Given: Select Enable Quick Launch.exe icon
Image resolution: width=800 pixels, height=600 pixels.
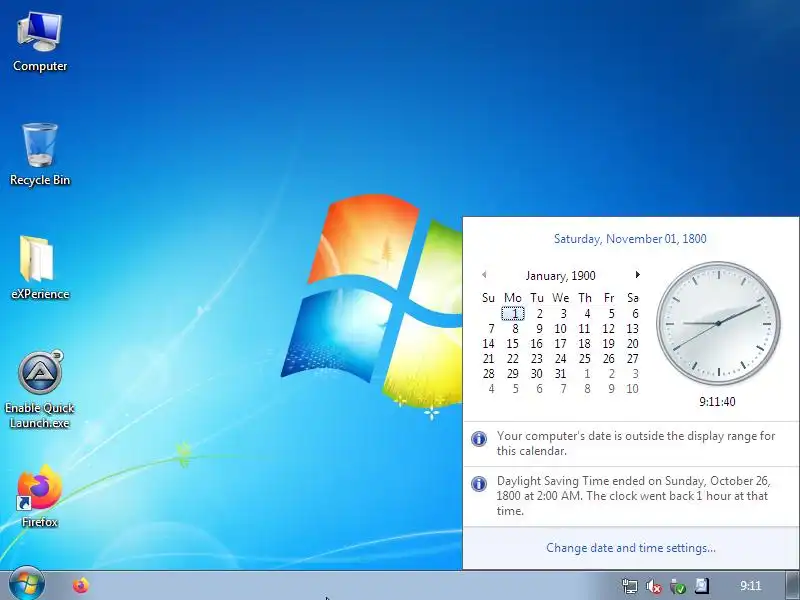Looking at the screenshot, I should [40, 389].
